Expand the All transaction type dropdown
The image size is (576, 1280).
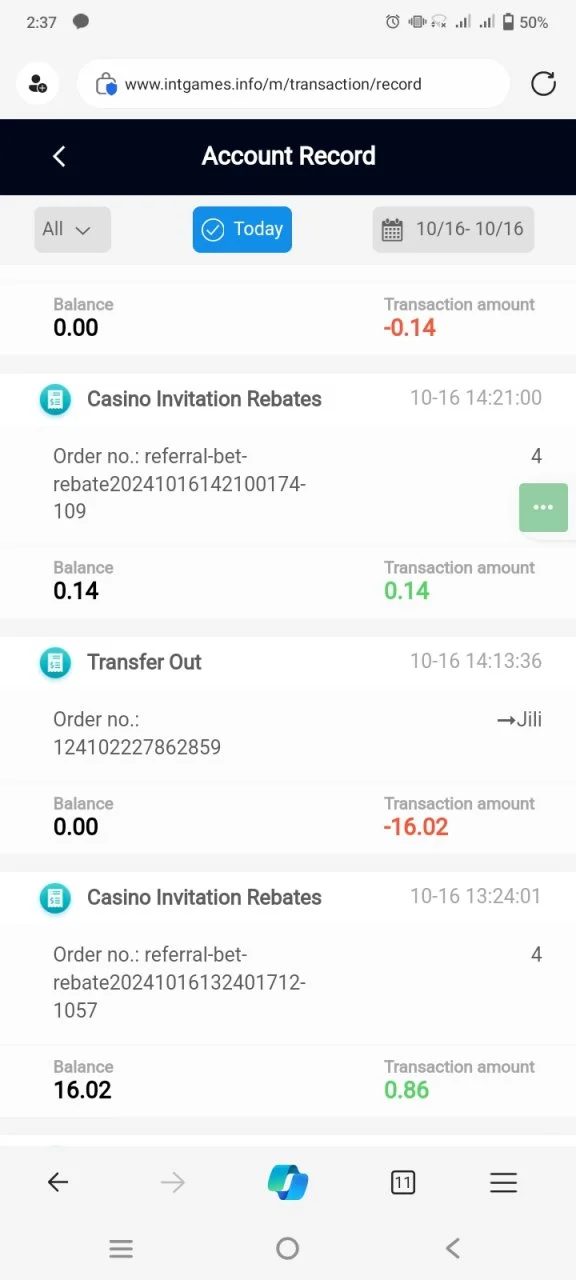72,229
